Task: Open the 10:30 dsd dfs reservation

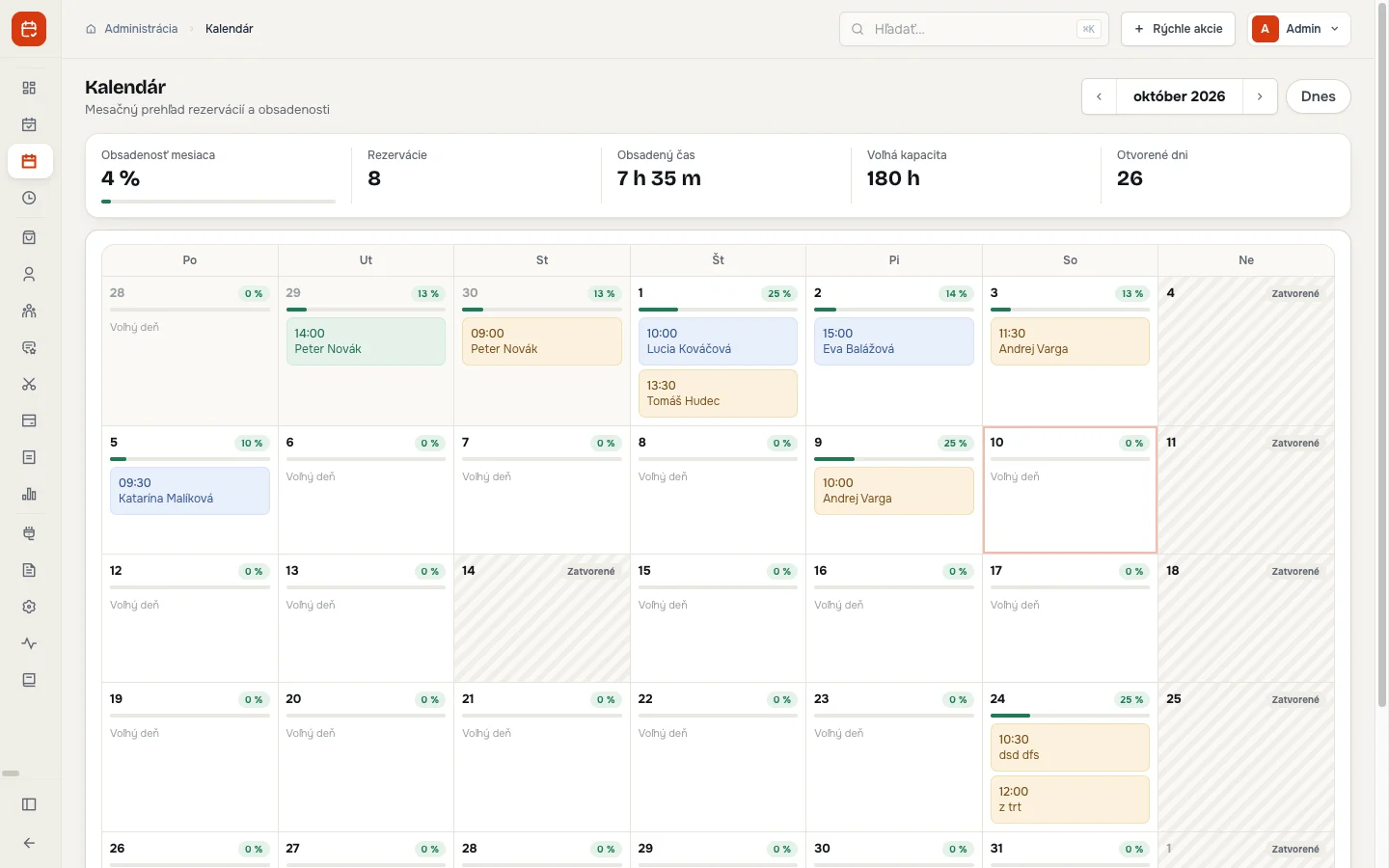Action: (x=1070, y=747)
